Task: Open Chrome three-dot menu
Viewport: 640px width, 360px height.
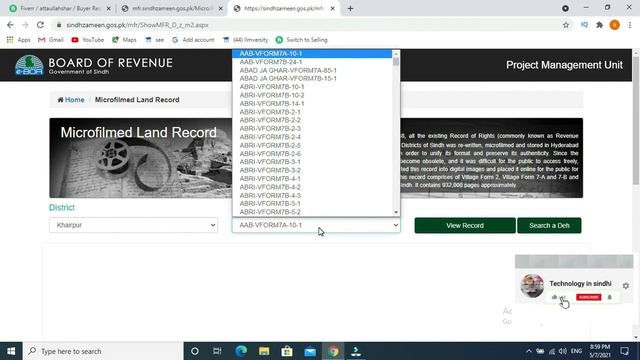Action: tap(630, 25)
